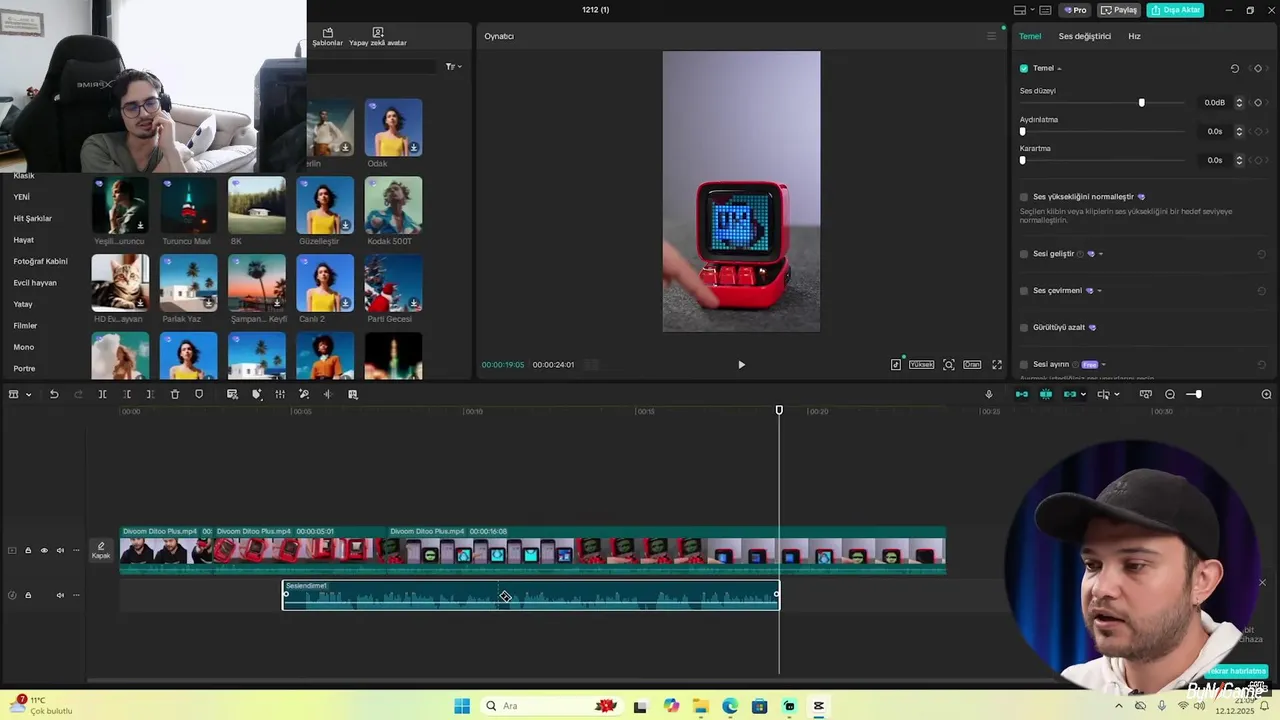Expand the Sesi geliştir options arrow
Viewport: 1280px width, 720px height.
pyautogui.click(x=1101, y=254)
